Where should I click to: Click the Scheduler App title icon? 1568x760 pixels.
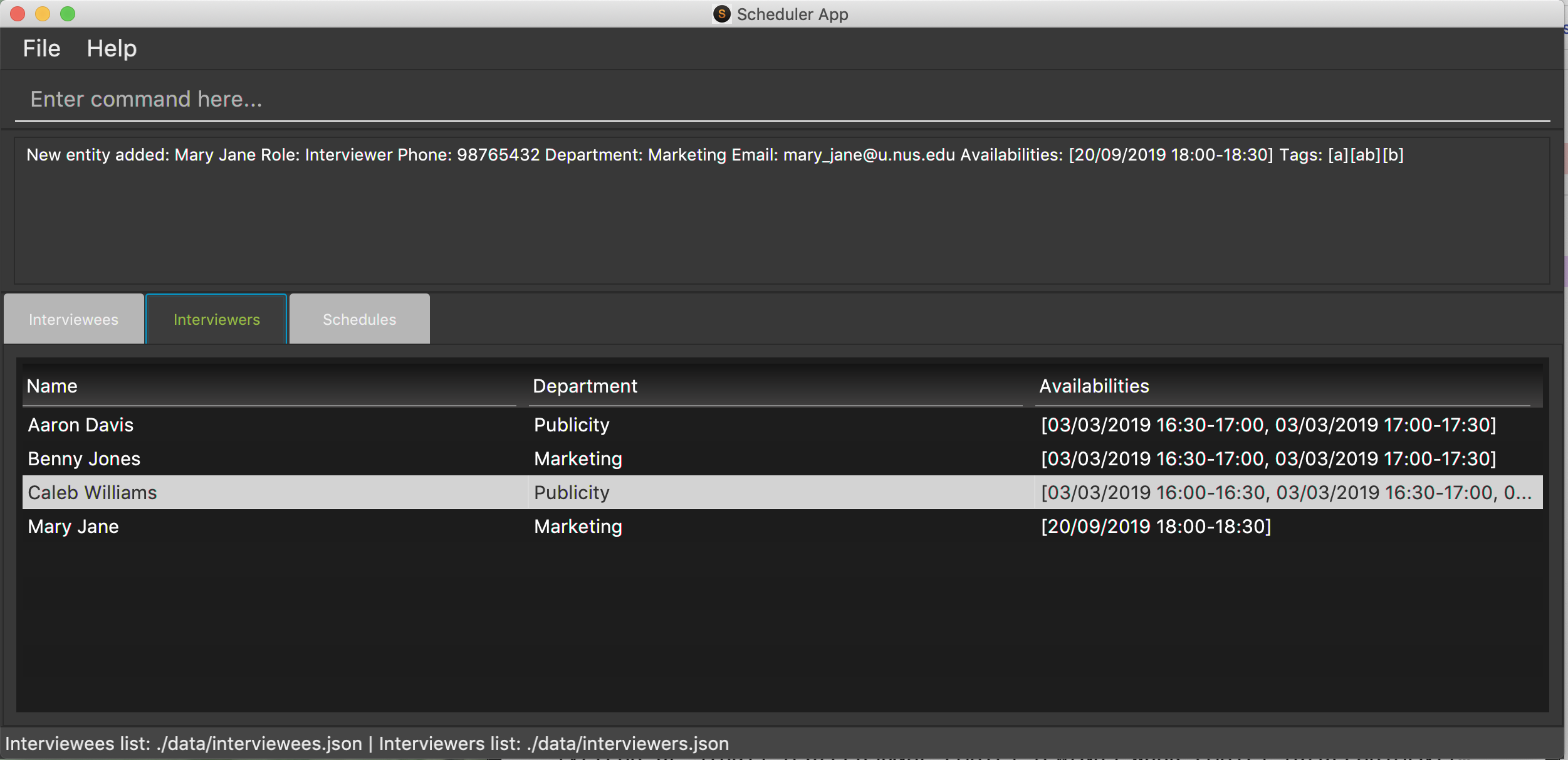click(x=721, y=14)
